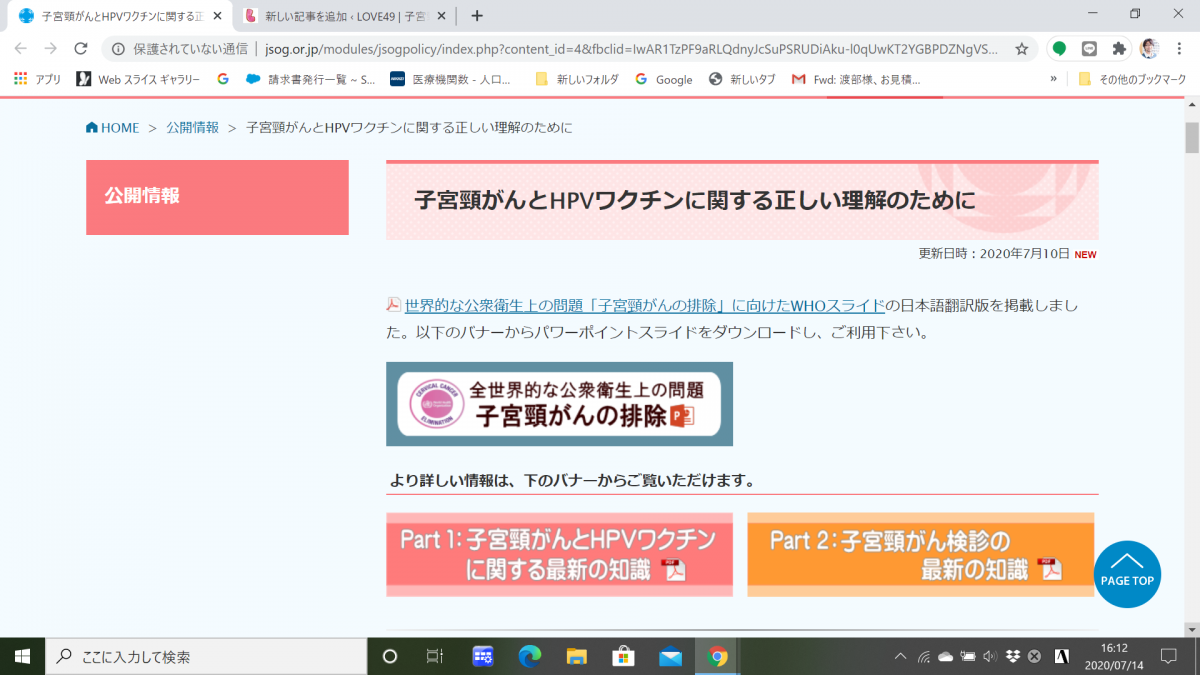Image resolution: width=1200 pixels, height=675 pixels.
Task: Open the Gmail Fwd: 渡部様 bookmark
Action: point(856,79)
